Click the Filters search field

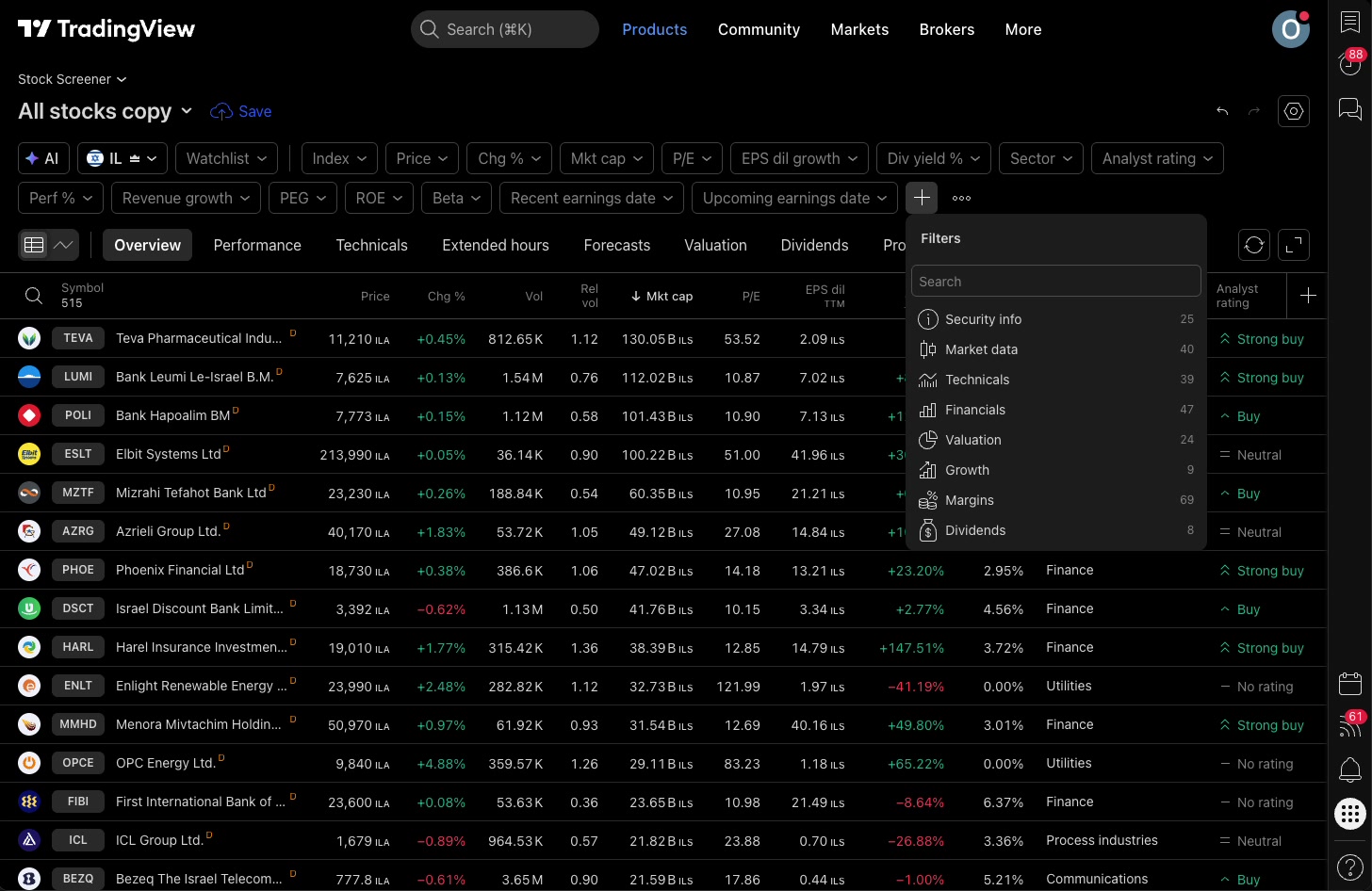1055,281
